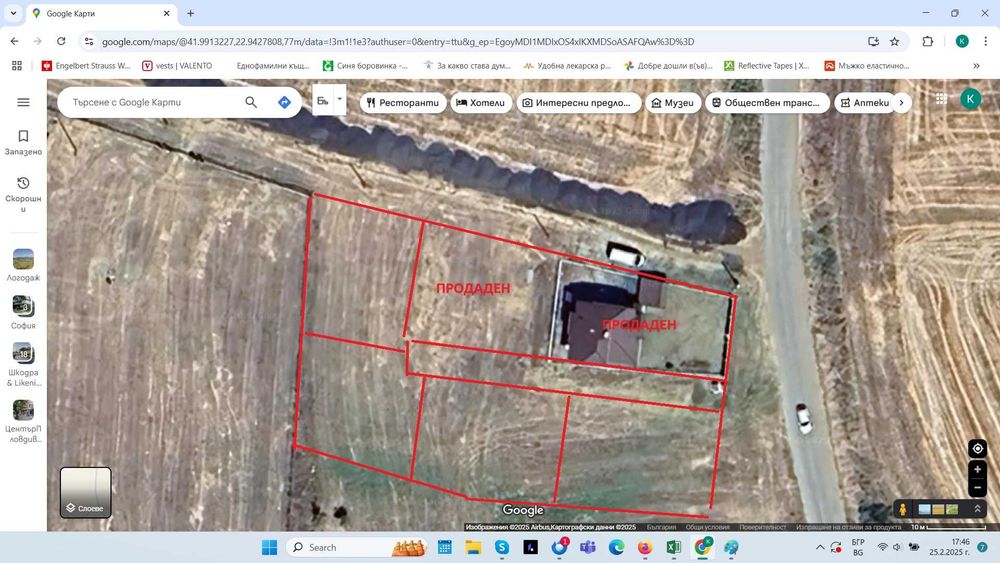The image size is (1000, 563).
Task: Click the Бъ keyboard input tool button
Action: 323,101
